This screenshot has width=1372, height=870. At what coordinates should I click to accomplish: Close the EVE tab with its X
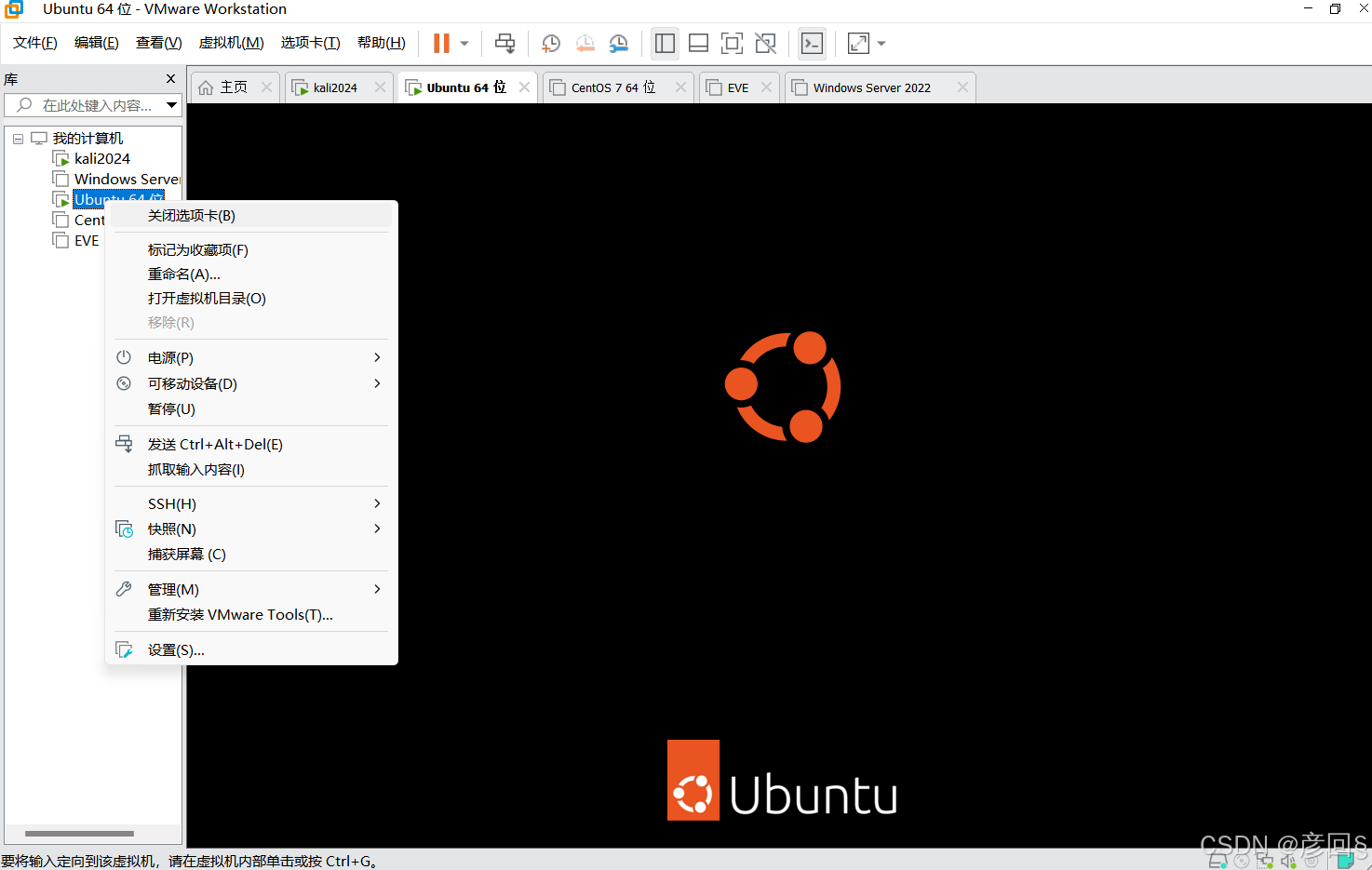766,87
